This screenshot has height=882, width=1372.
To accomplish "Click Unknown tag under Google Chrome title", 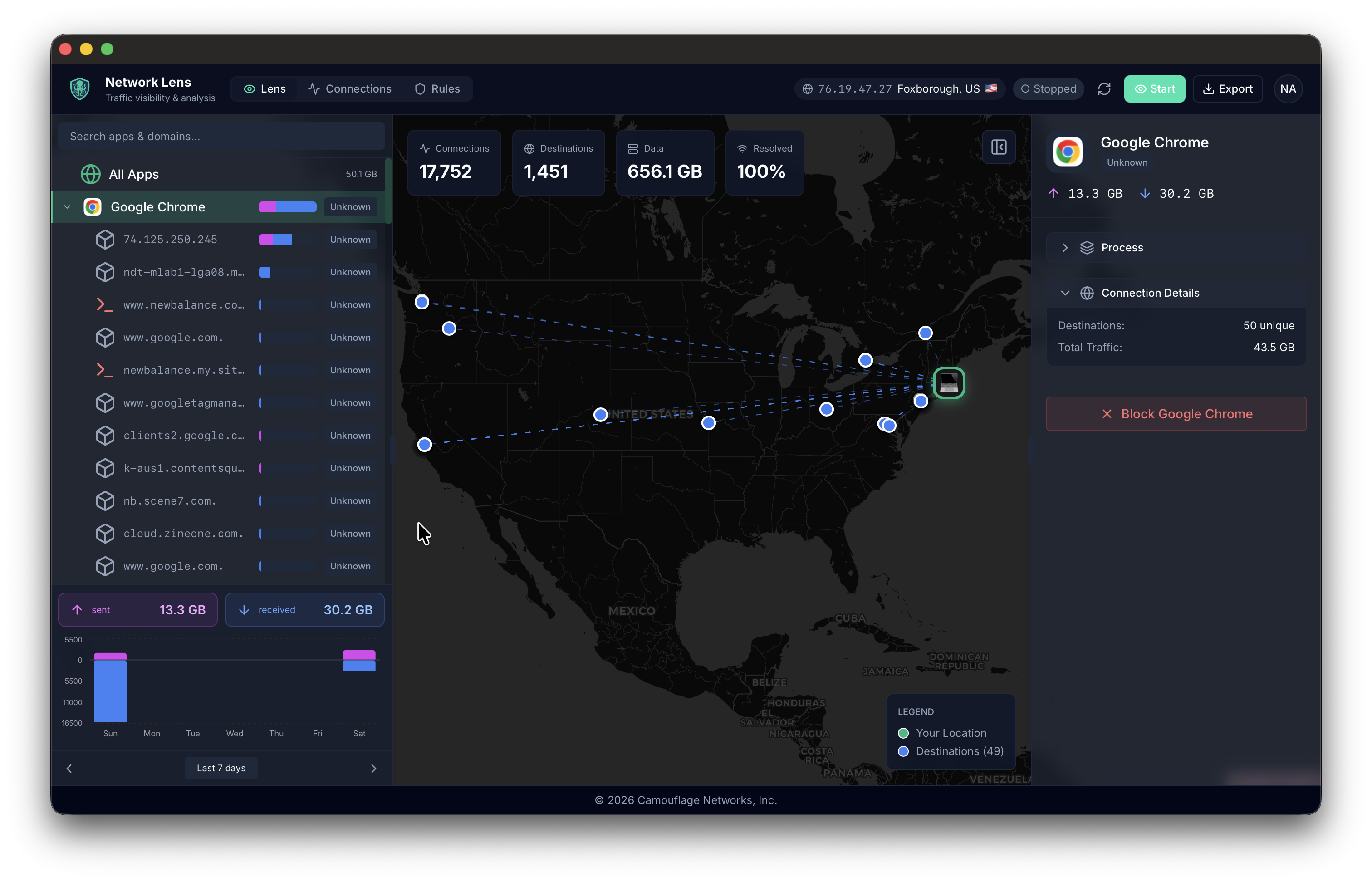I will (1127, 162).
